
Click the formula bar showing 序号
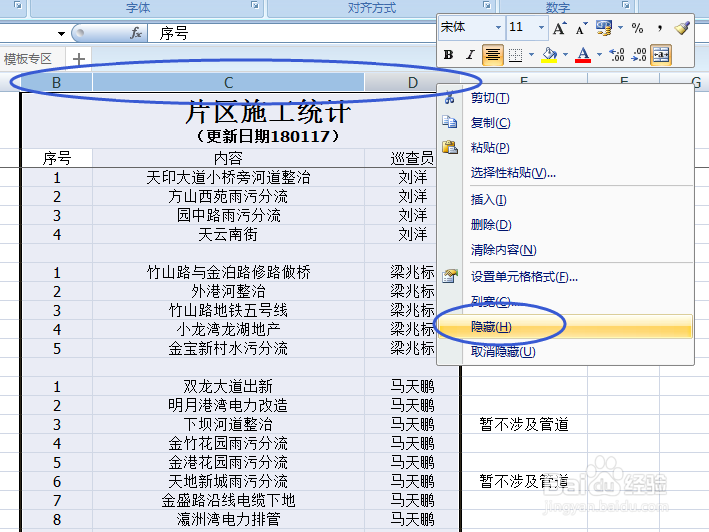tap(294, 33)
